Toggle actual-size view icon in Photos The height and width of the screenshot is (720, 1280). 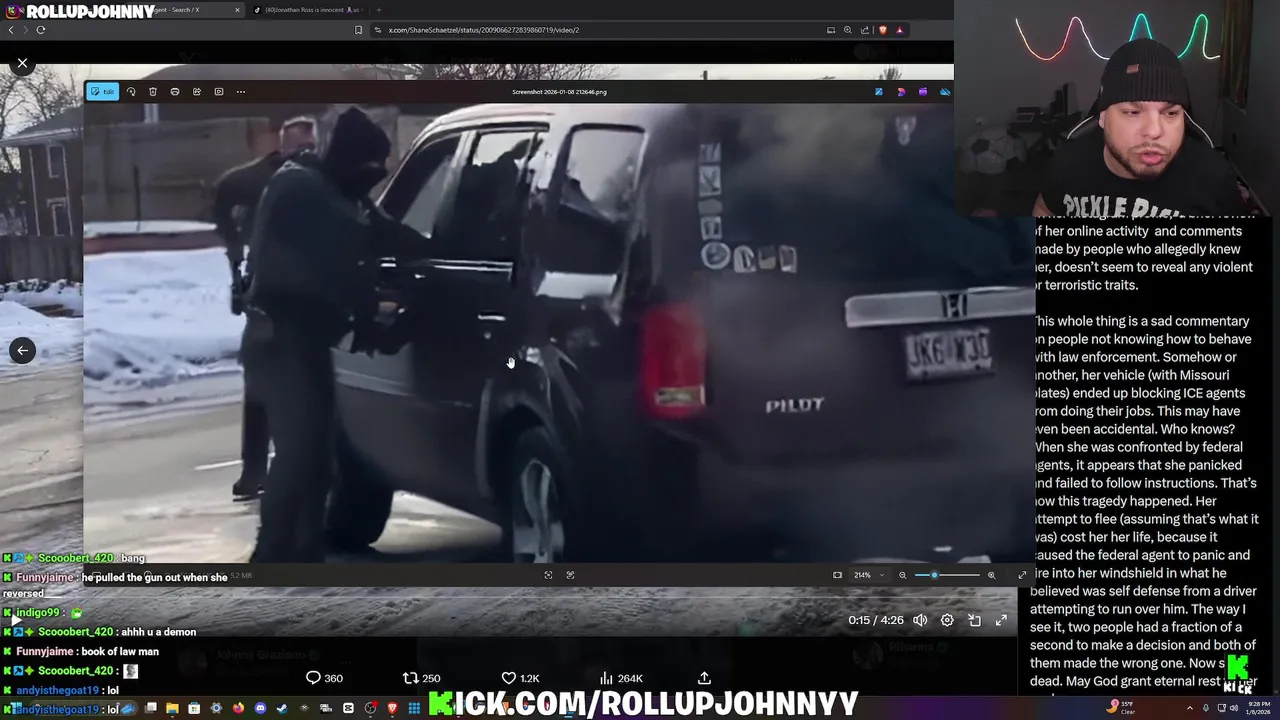(x=570, y=575)
